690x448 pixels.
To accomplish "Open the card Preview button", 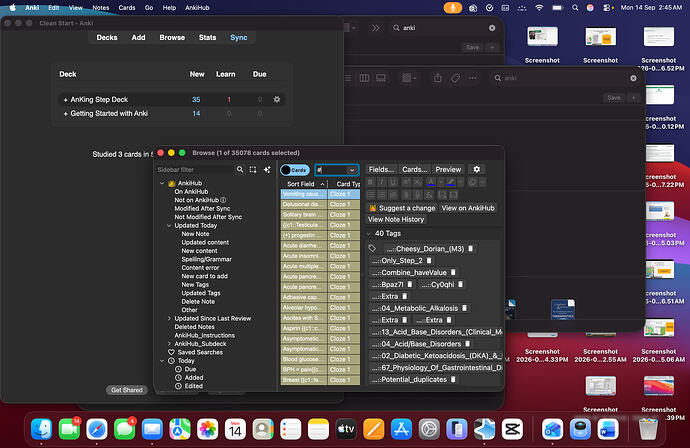I will point(448,169).
